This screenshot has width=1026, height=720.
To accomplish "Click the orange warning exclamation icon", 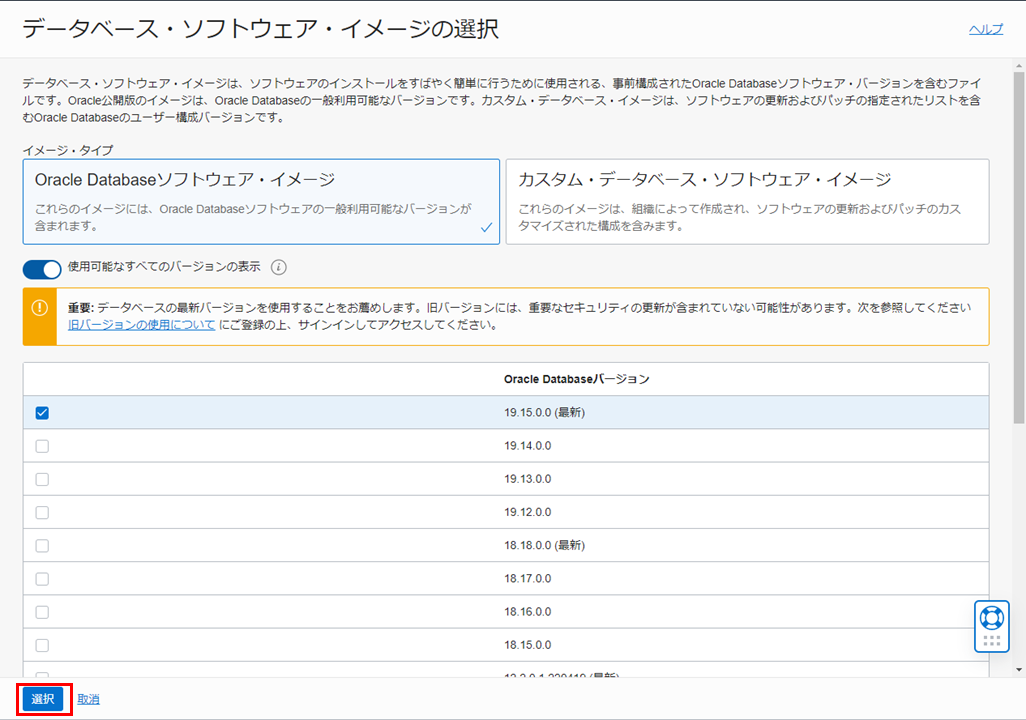I will click(x=40, y=308).
